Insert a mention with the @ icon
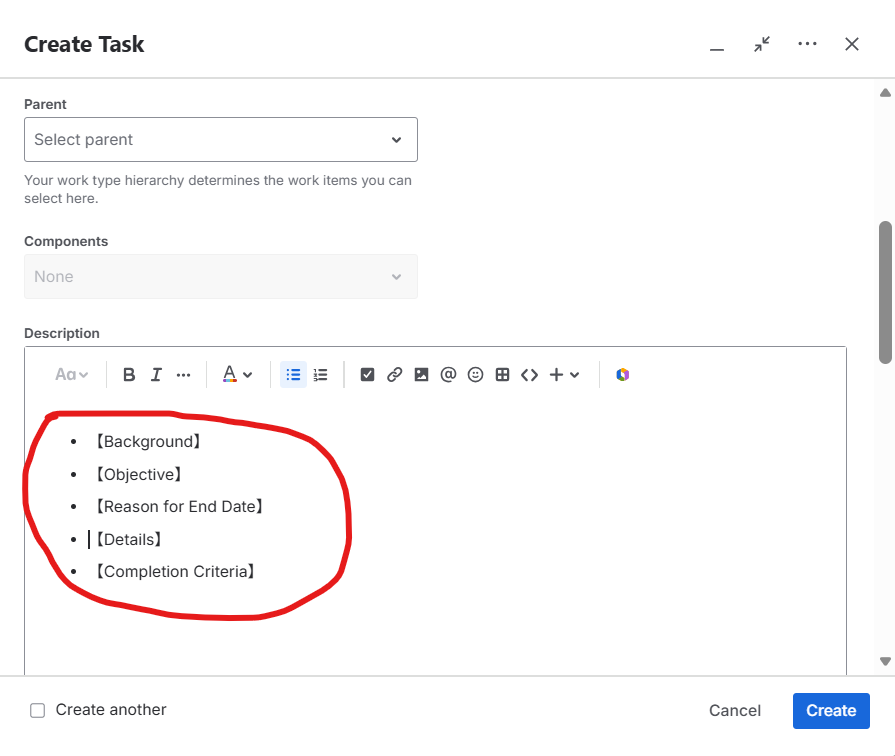This screenshot has width=895, height=756. (x=449, y=375)
